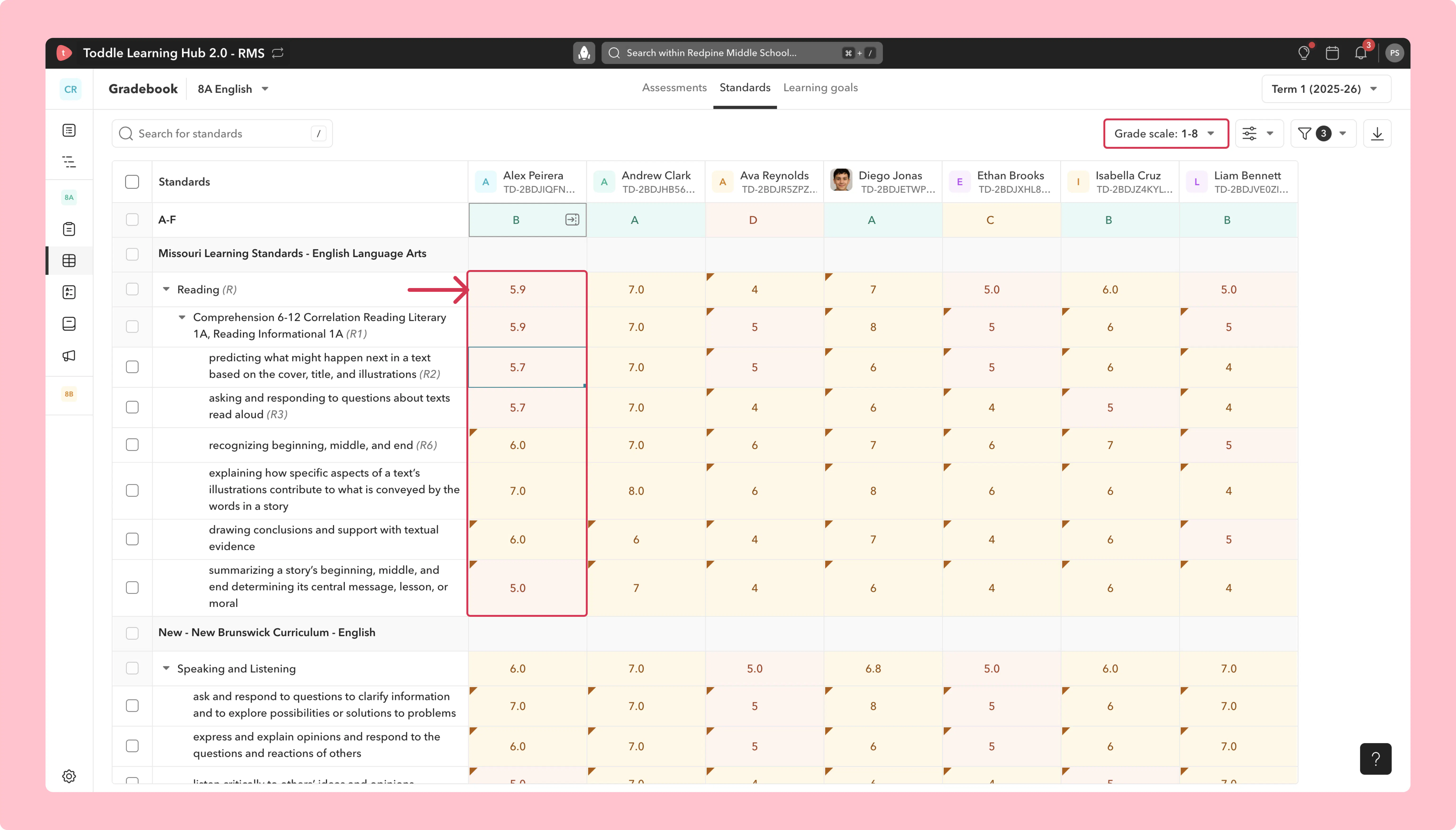Click the Ava Reynolds column header

point(764,182)
